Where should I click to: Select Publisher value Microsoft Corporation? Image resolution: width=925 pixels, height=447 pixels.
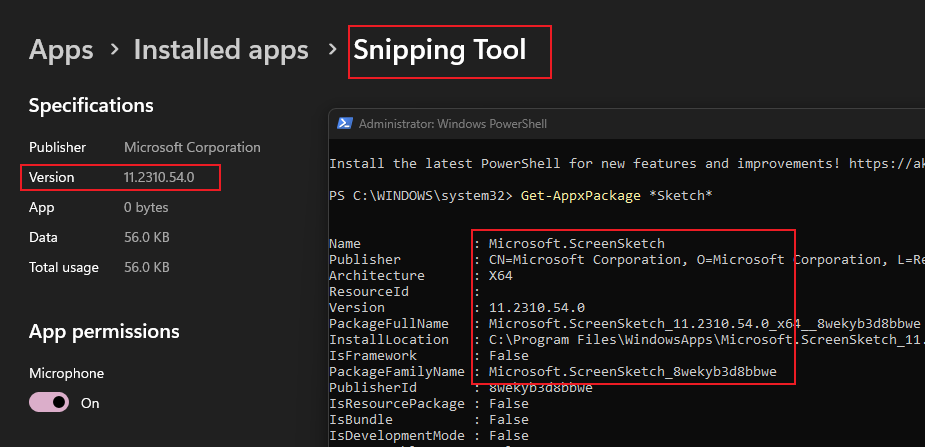tap(192, 147)
